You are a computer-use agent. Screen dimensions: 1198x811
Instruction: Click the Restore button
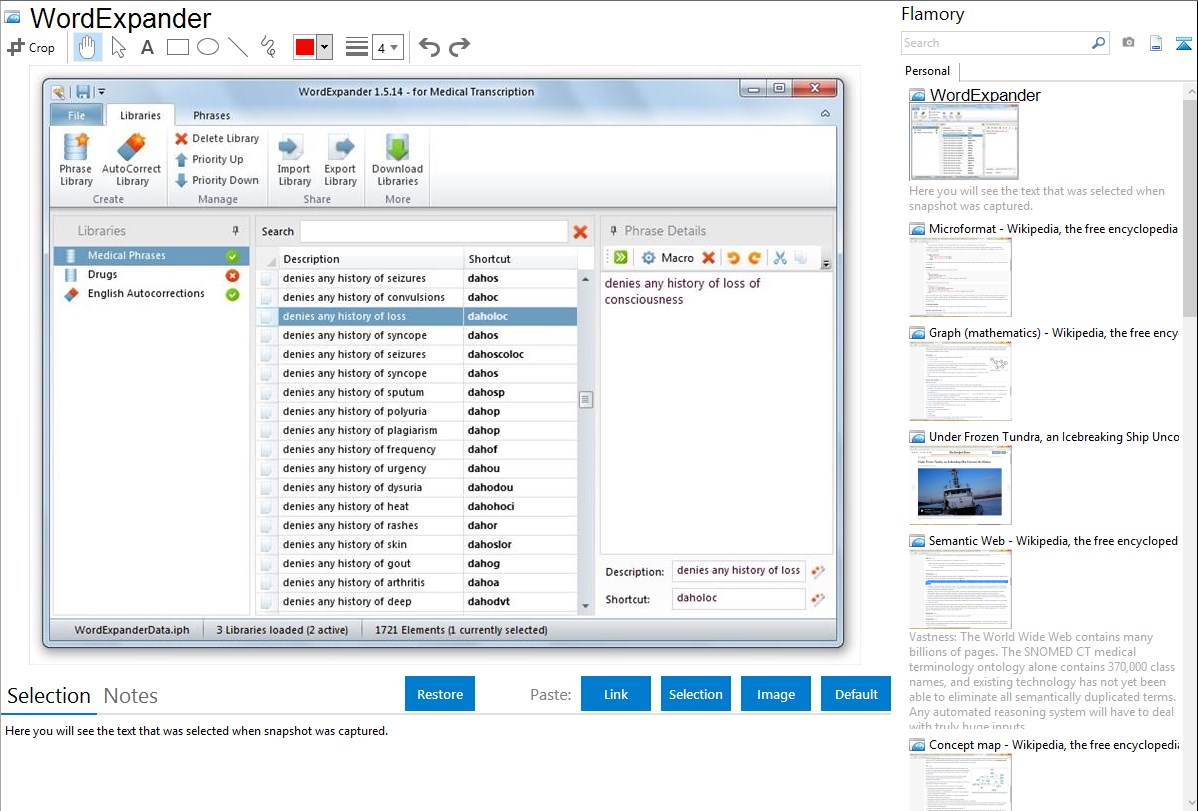[440, 694]
